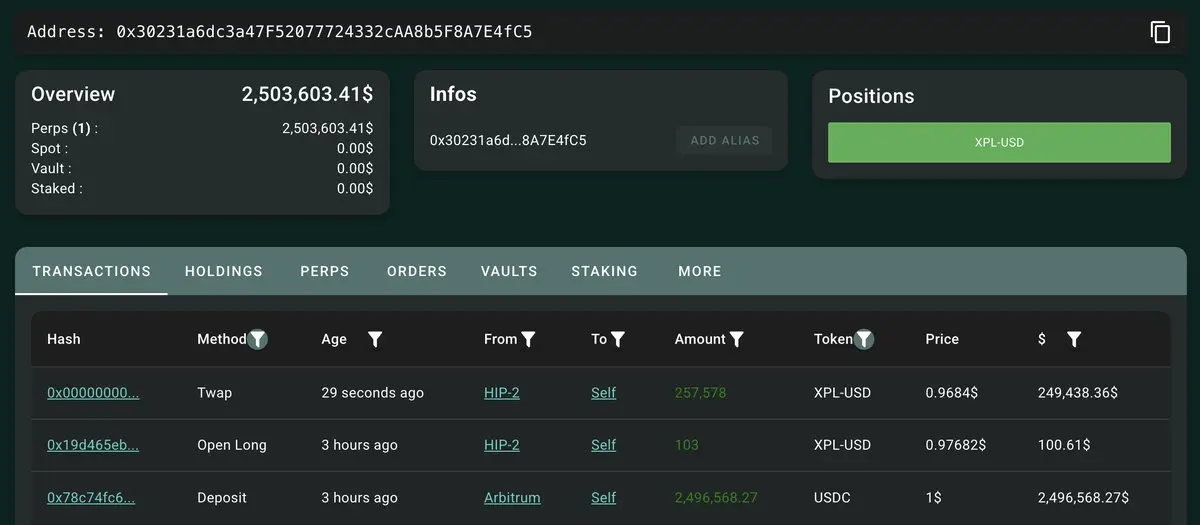Open the Orders tab
This screenshot has width=1200, height=525.
click(417, 271)
